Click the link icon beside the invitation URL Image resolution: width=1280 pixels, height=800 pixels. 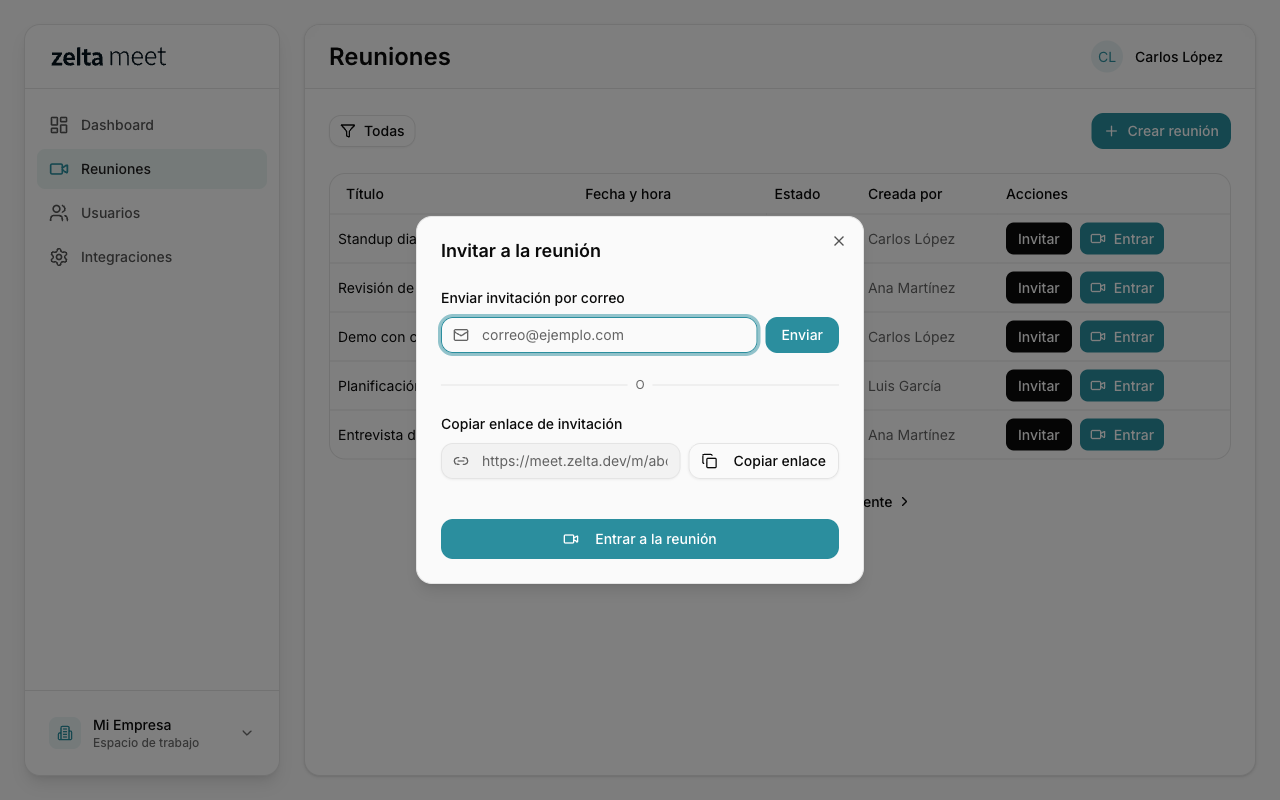pyautogui.click(x=461, y=461)
